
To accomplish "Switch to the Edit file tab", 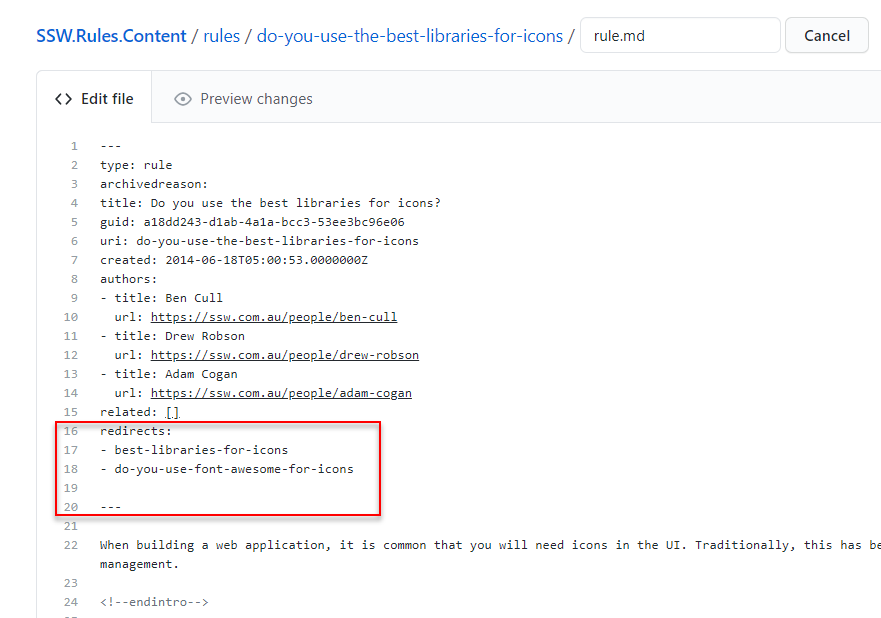I will [x=95, y=98].
